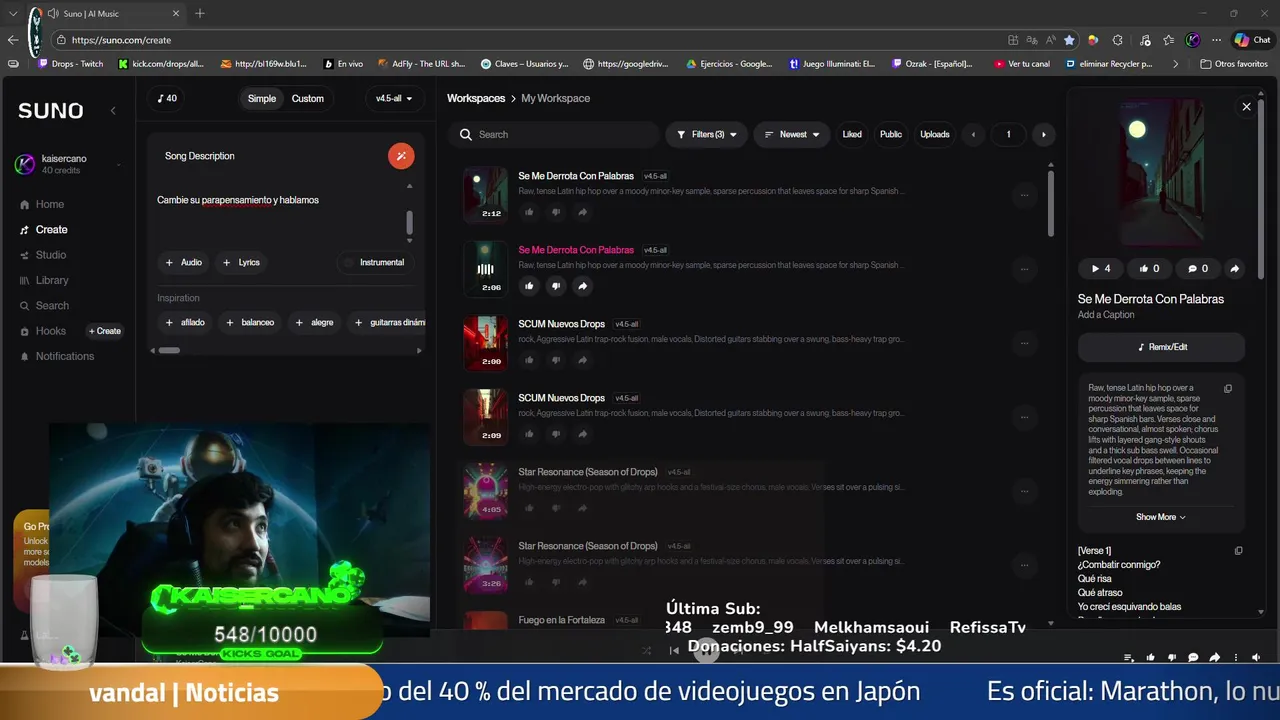Viewport: 1280px width, 720px height.
Task: Collapse the Suno sidebar with the arrow
Action: [113, 110]
